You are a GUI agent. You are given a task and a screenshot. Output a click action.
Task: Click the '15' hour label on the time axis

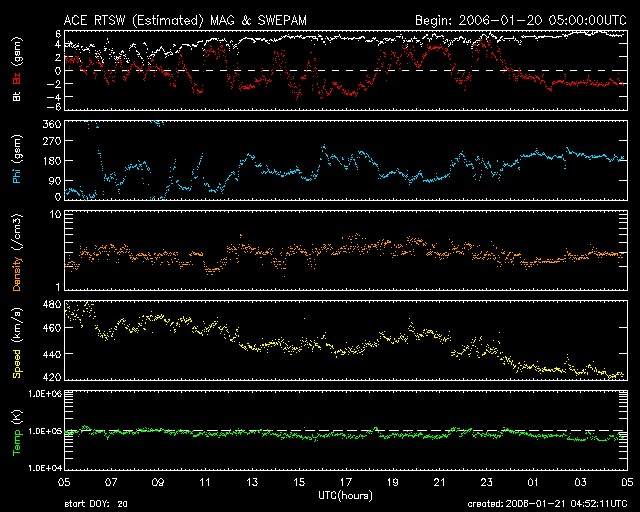coord(299,483)
